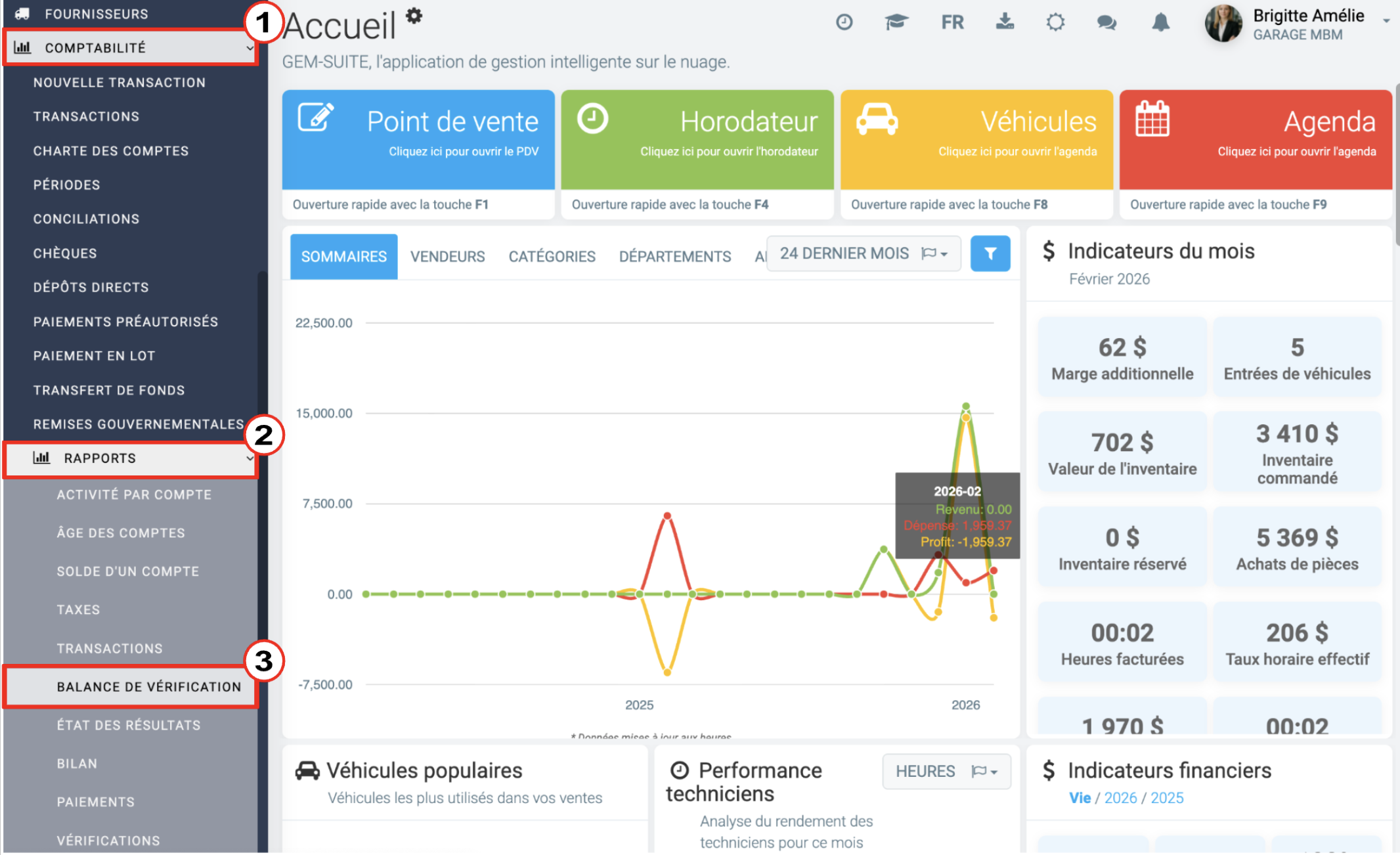Click the clock icon in top toolbar

(844, 23)
